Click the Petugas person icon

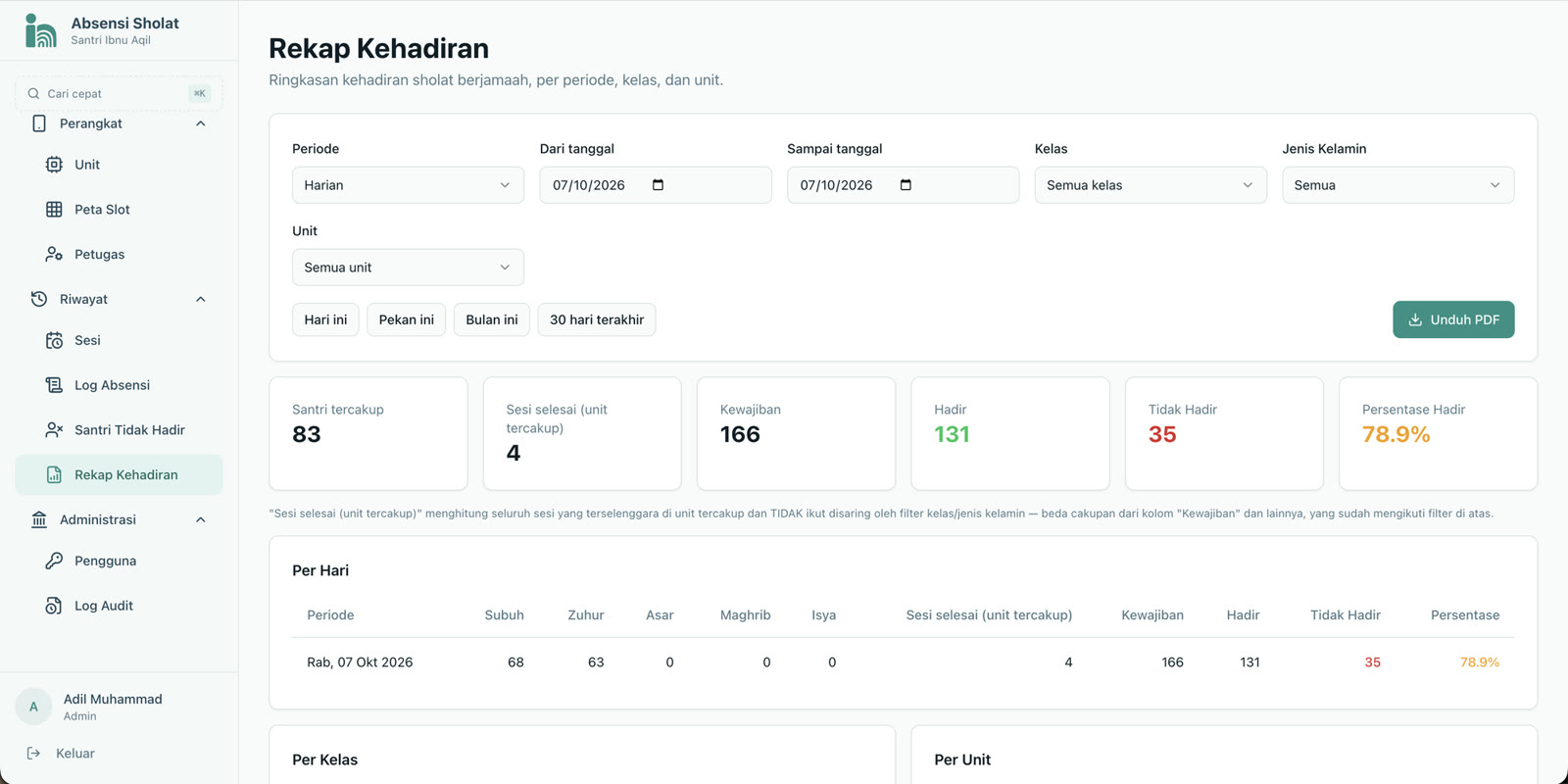[54, 254]
